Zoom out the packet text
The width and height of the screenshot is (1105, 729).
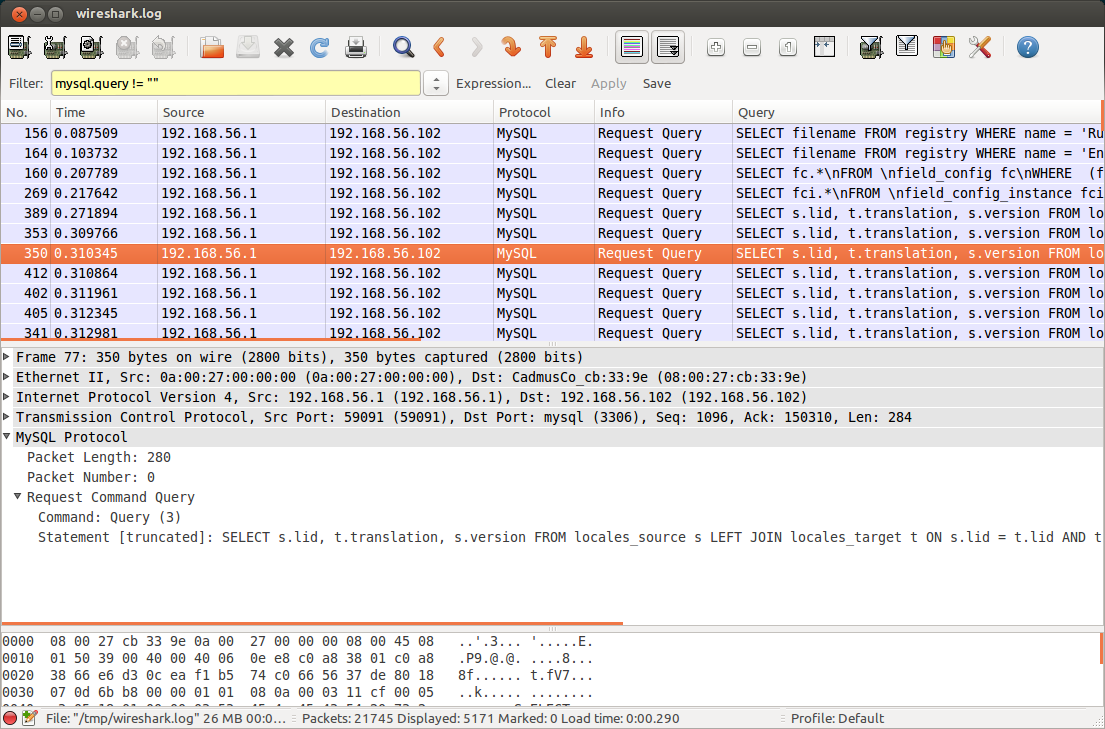point(752,48)
